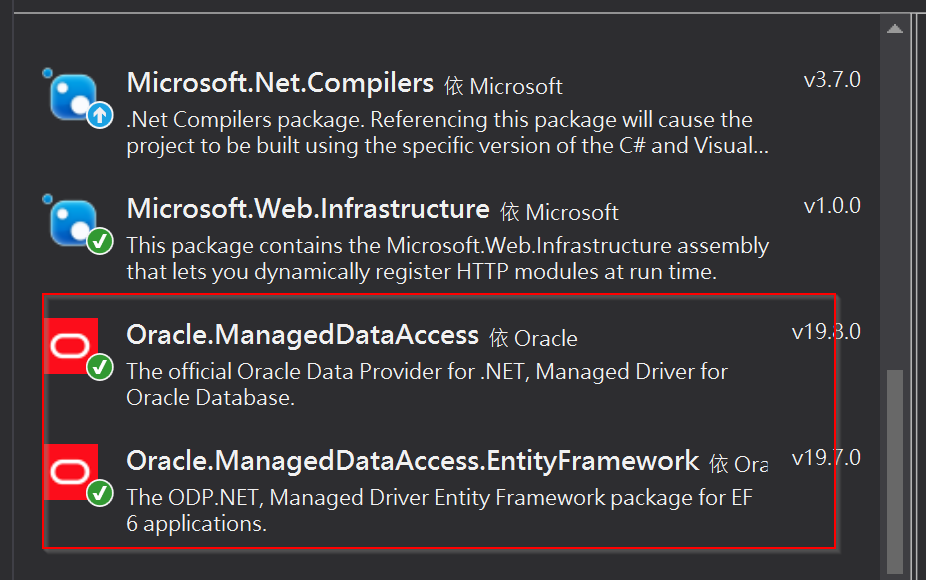Click the vertical scrollbar thumb
The height and width of the screenshot is (580, 926).
tap(895, 470)
